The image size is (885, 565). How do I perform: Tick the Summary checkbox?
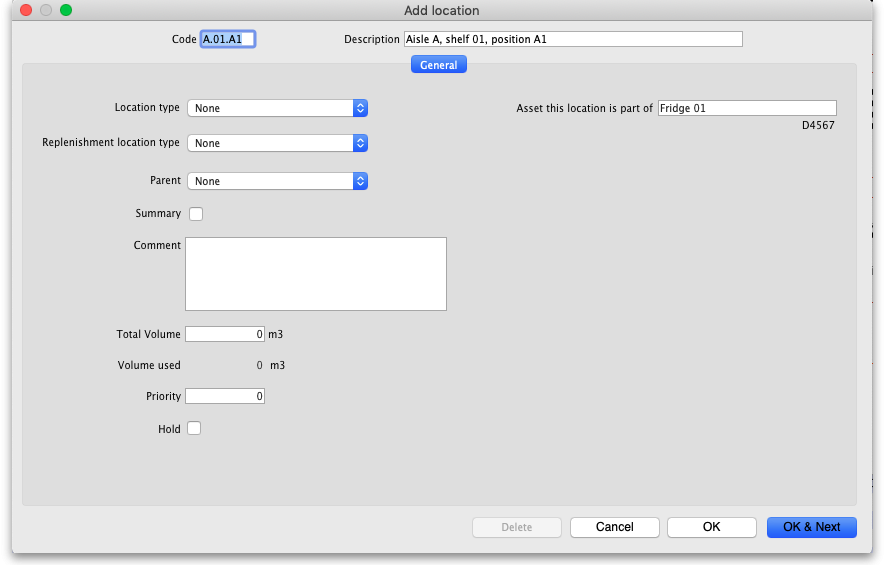click(196, 214)
